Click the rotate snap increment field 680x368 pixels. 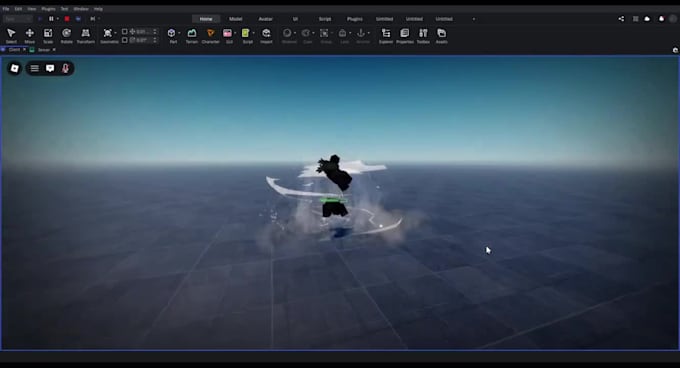click(x=143, y=40)
